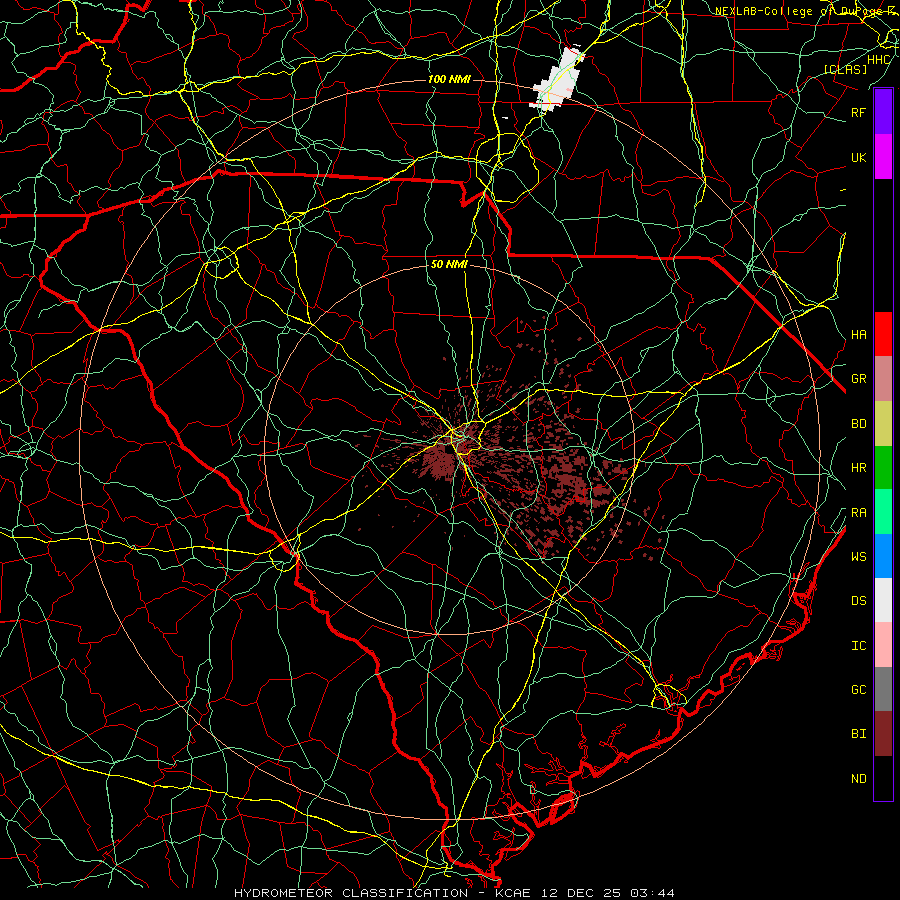The height and width of the screenshot is (900, 900).
Task: Click the RF violet legend swatch
Action: [883, 112]
